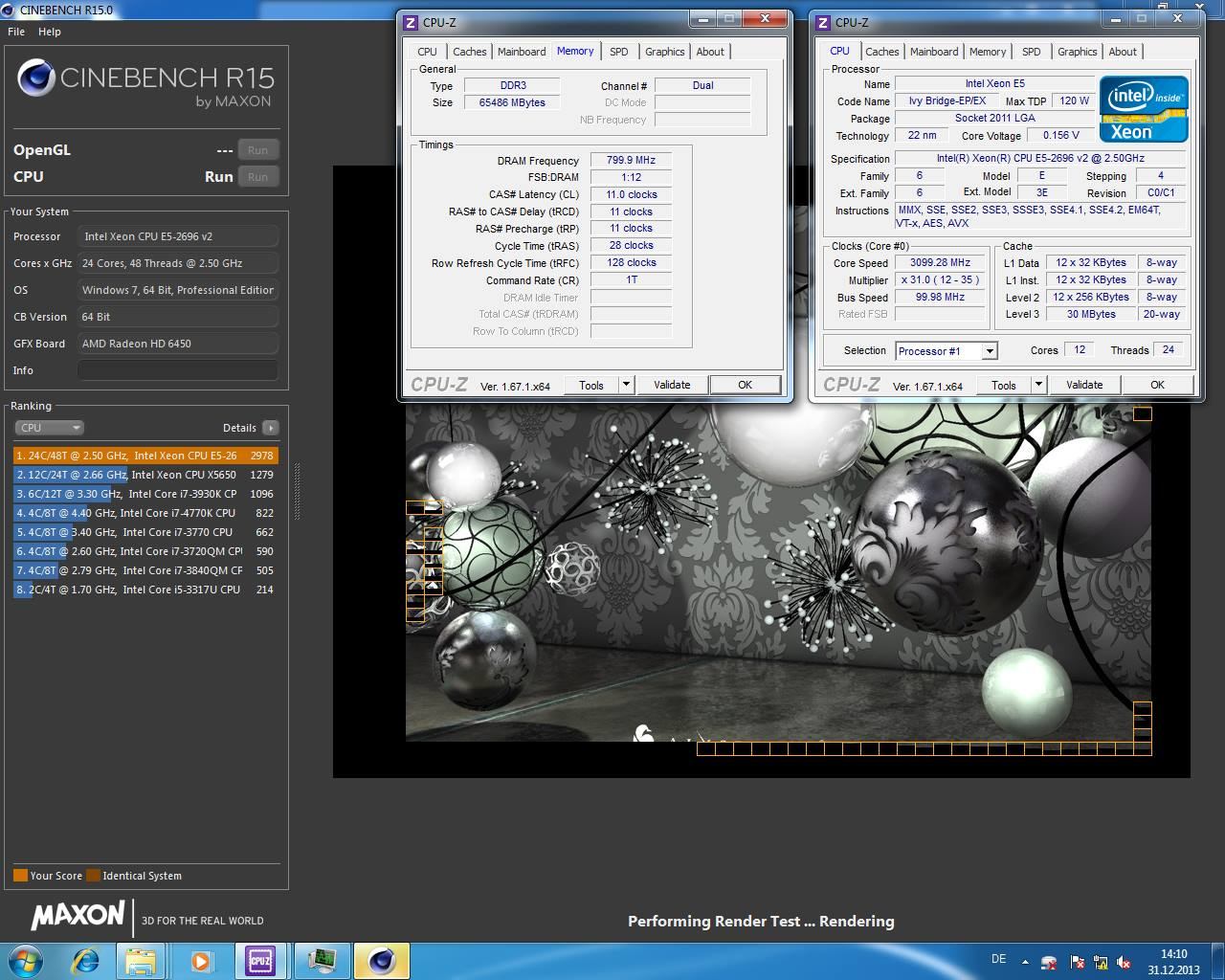
Task: Click Validate in the CPU-Z Memory window
Action: tap(672, 385)
